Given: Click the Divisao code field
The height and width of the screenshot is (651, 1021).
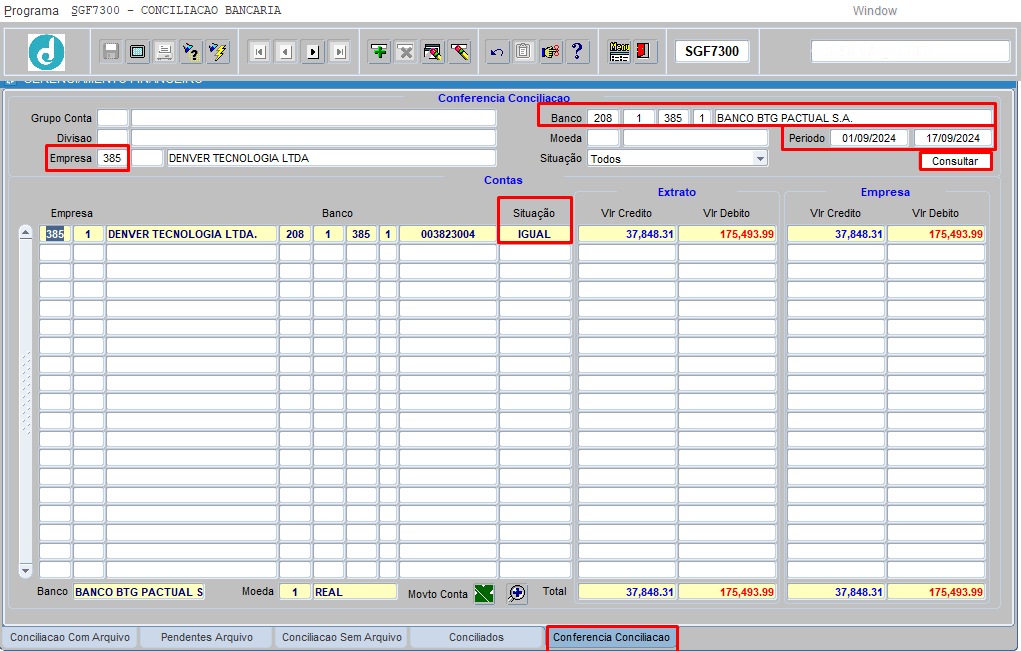Looking at the screenshot, I should click(113, 138).
